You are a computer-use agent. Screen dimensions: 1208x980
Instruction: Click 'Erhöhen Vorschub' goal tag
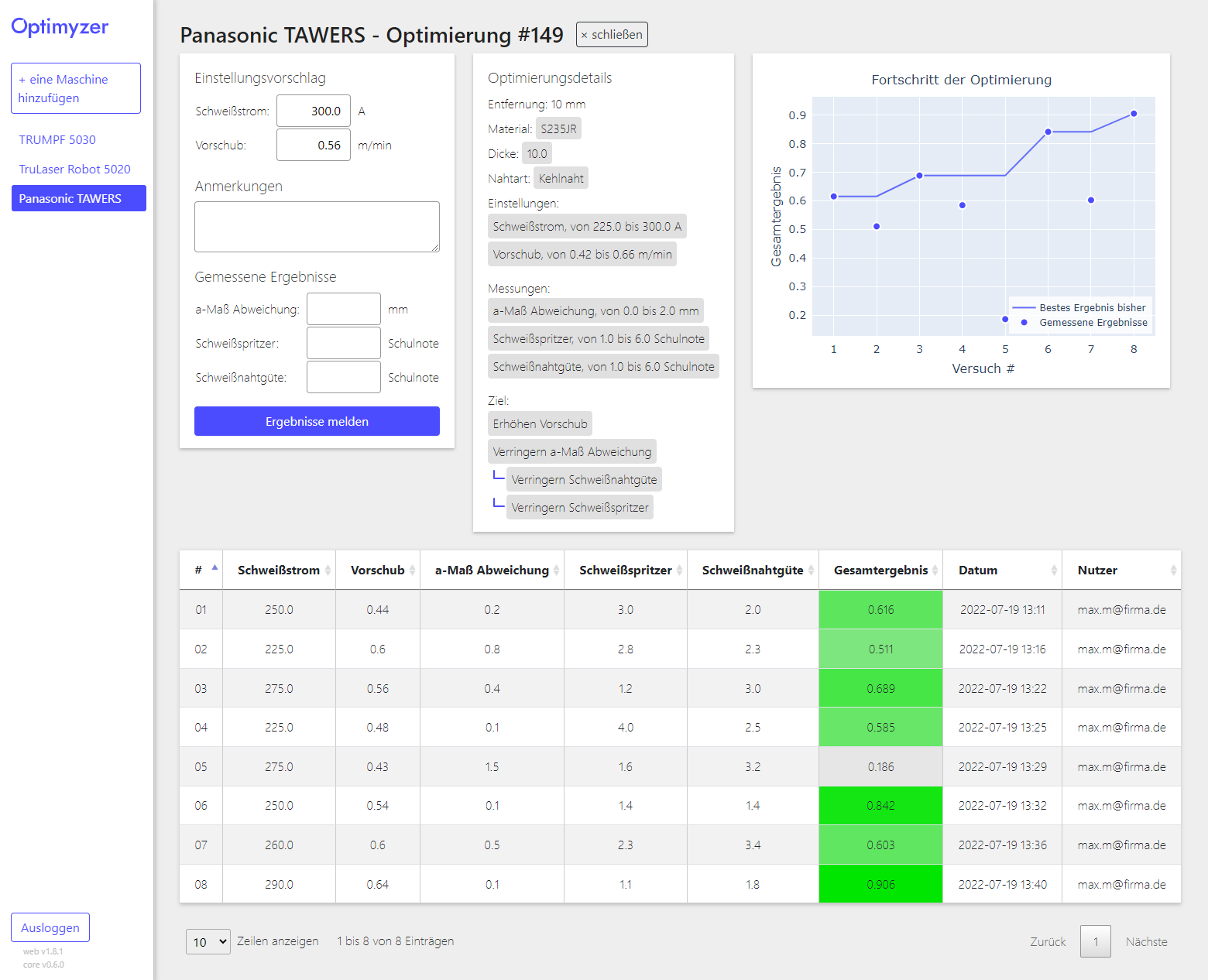pos(540,423)
